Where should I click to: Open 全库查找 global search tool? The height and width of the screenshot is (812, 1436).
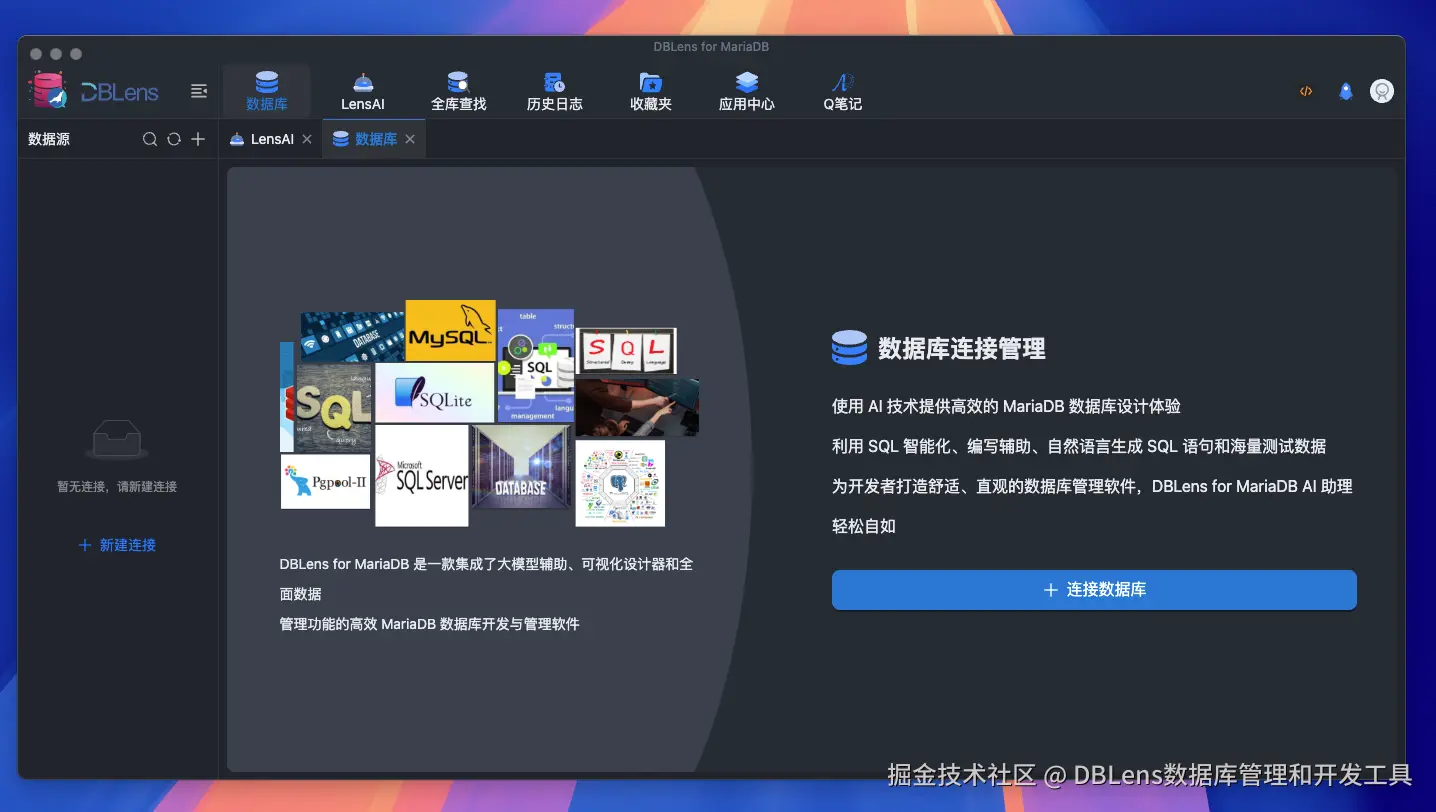click(x=458, y=91)
